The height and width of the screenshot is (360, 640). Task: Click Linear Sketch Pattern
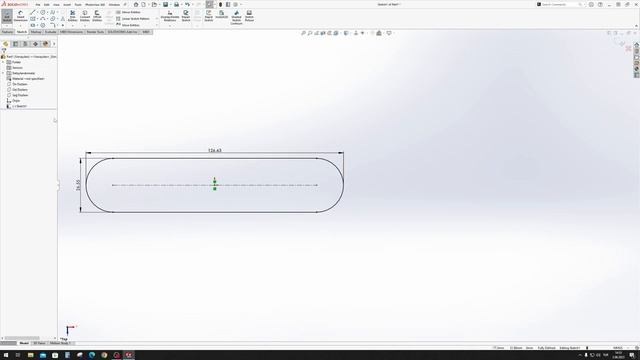[x=133, y=19]
